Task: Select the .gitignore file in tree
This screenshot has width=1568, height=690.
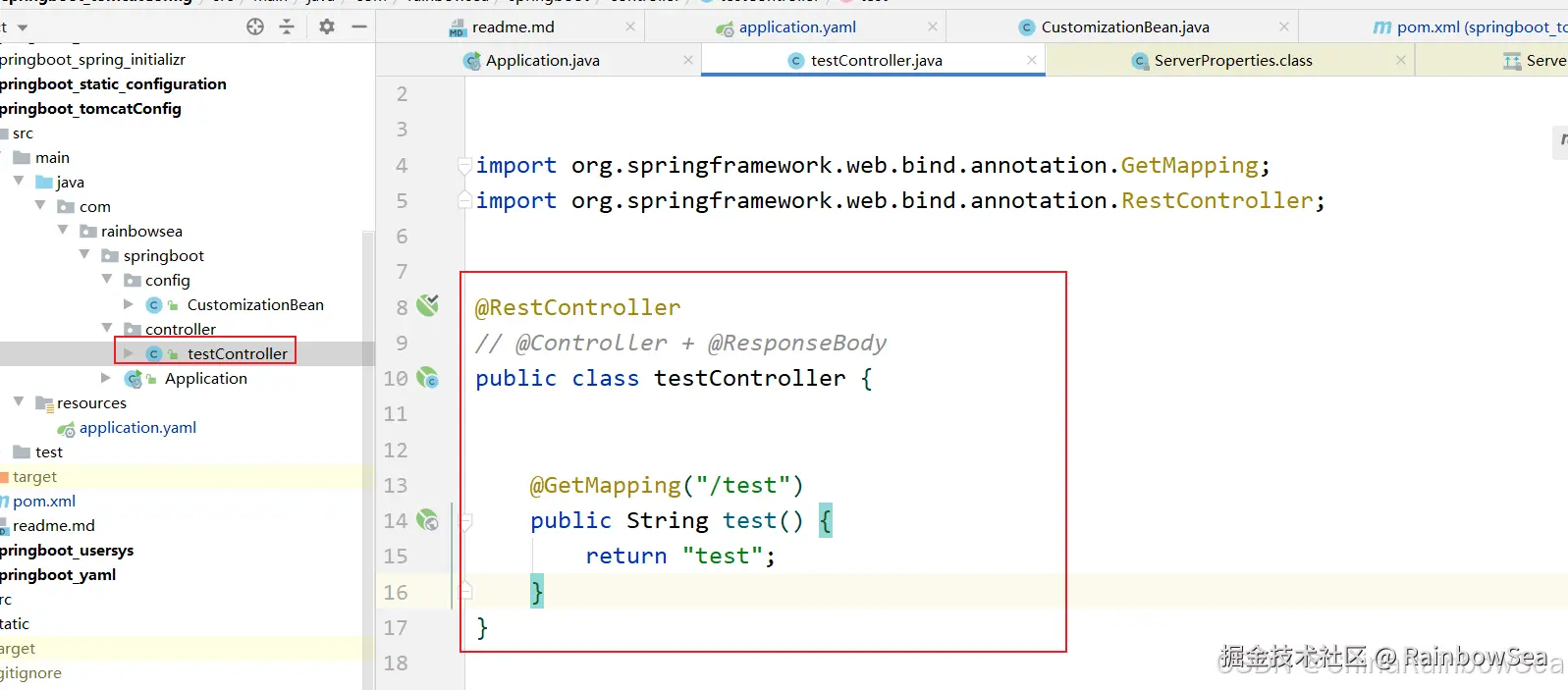Action: 30,672
